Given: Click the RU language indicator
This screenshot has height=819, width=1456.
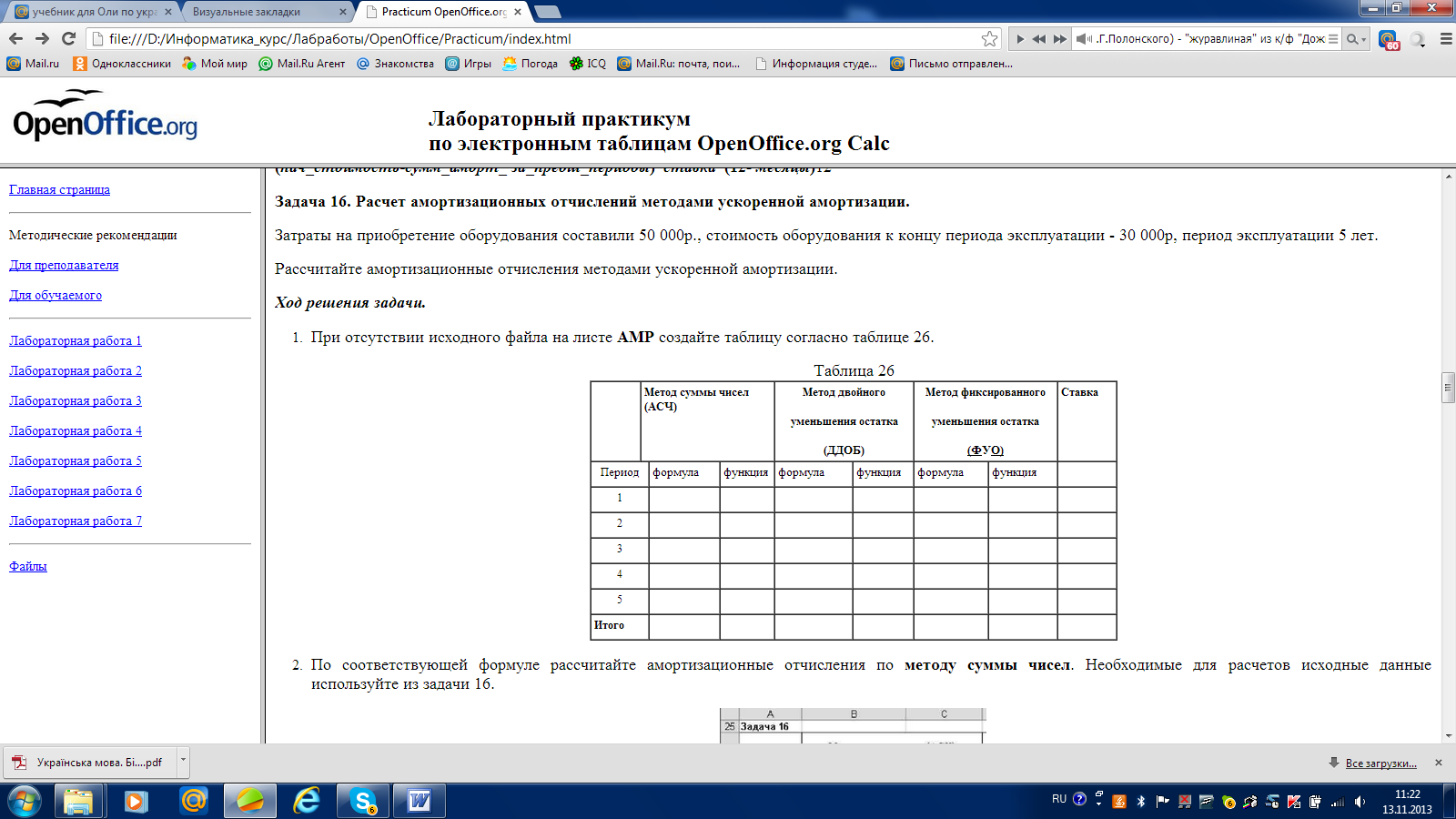Looking at the screenshot, I should coord(1059,799).
